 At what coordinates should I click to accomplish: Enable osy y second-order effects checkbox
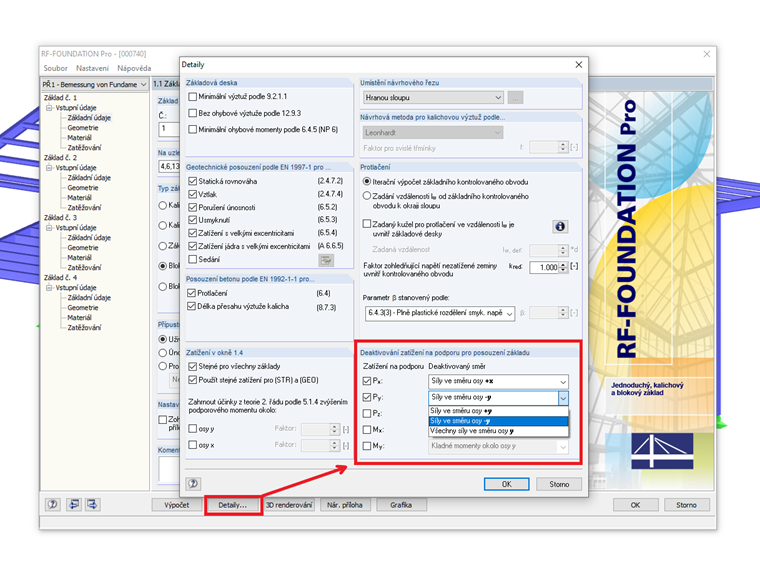192,428
